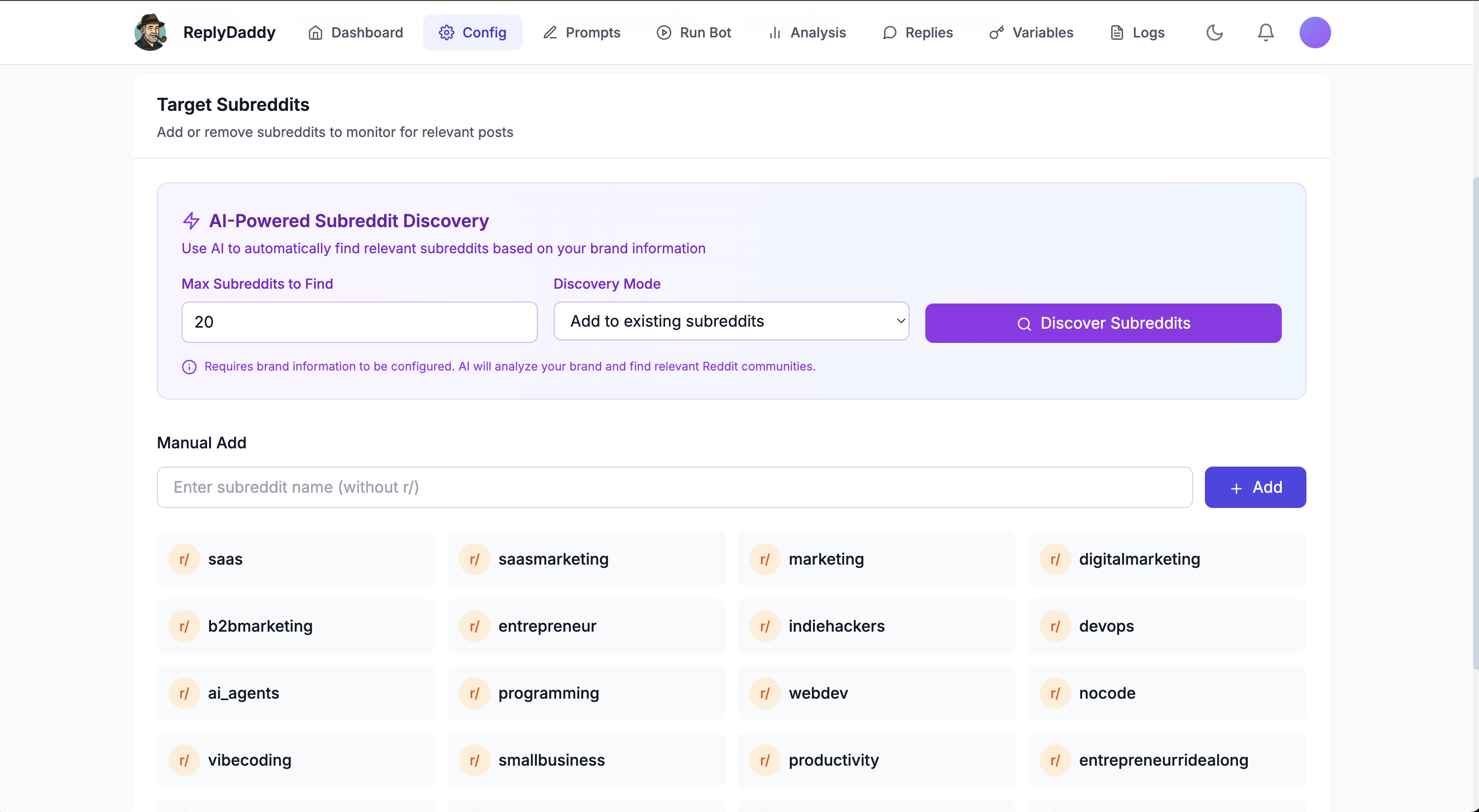
Task: Click the r/ icon for saasmarketing
Action: [474, 560]
